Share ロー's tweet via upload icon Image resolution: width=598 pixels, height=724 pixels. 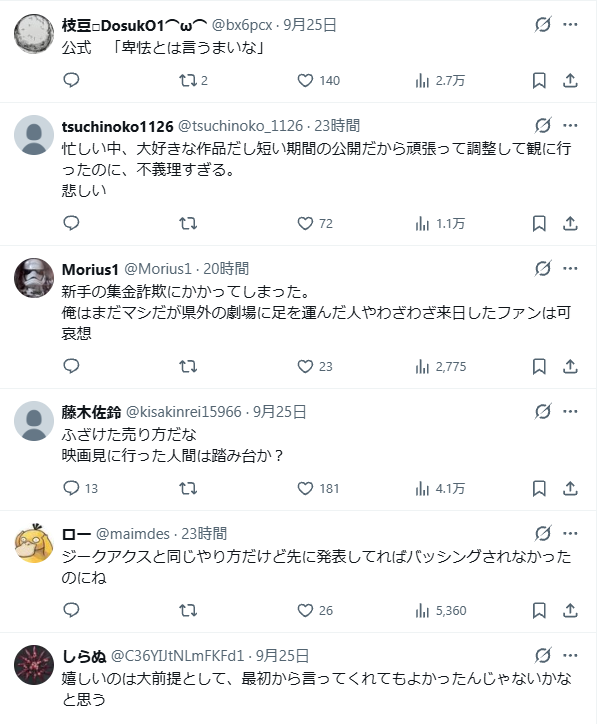tap(570, 610)
